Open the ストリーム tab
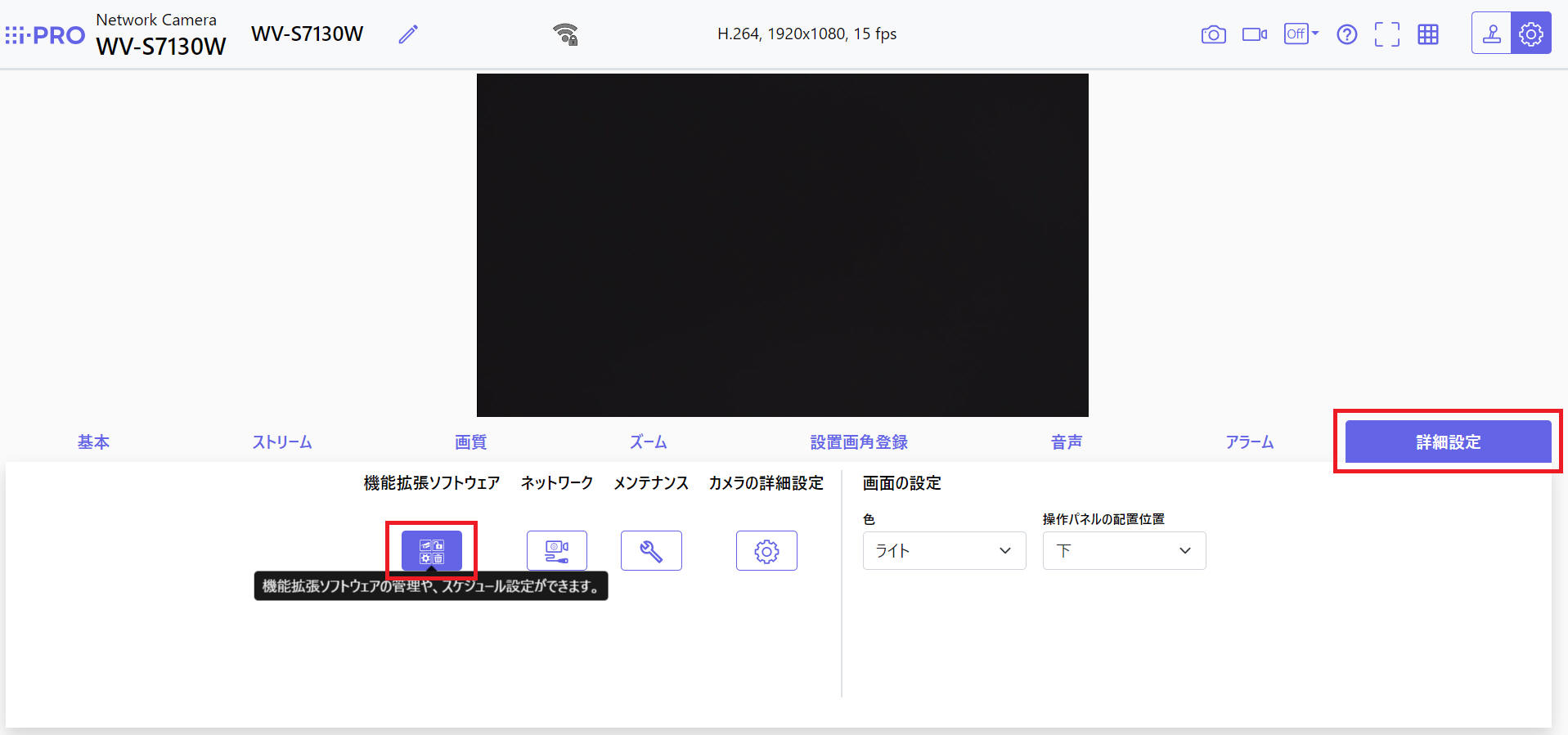This screenshot has width=1568, height=735. point(282,442)
